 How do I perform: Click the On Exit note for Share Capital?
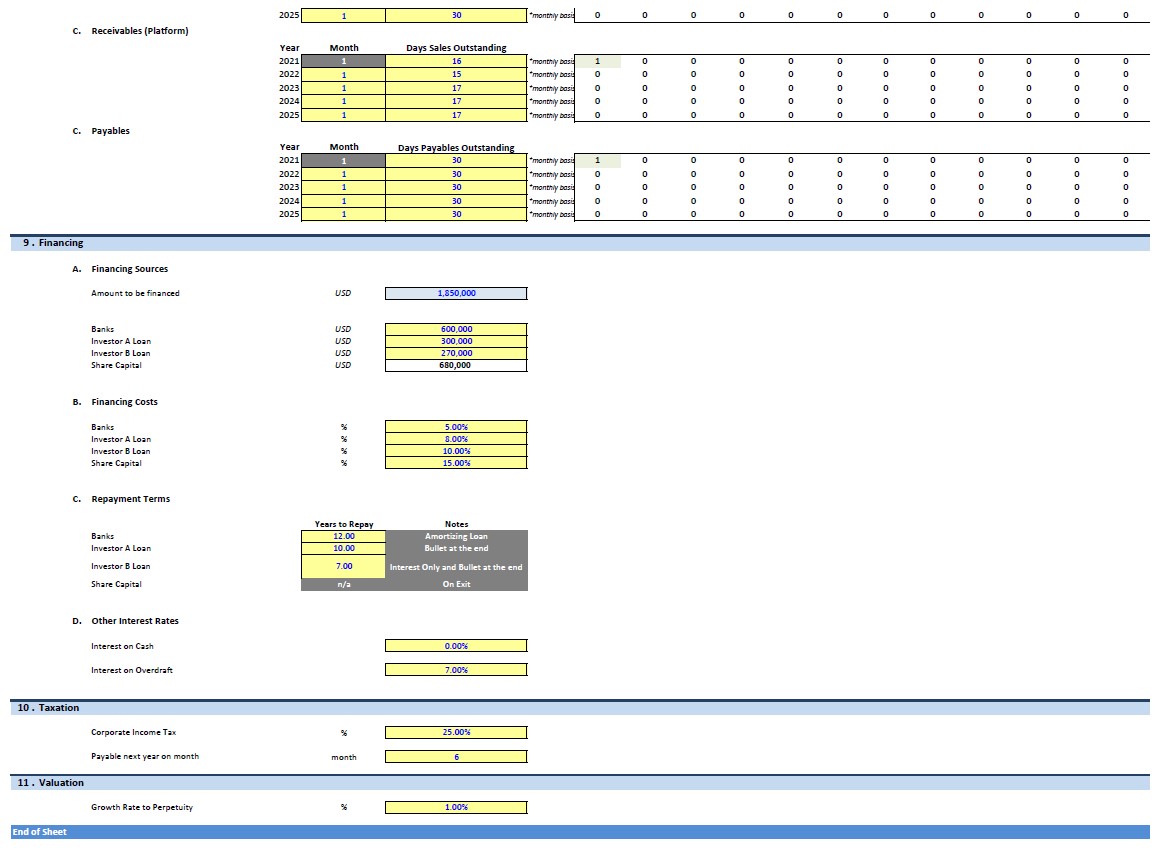(456, 584)
